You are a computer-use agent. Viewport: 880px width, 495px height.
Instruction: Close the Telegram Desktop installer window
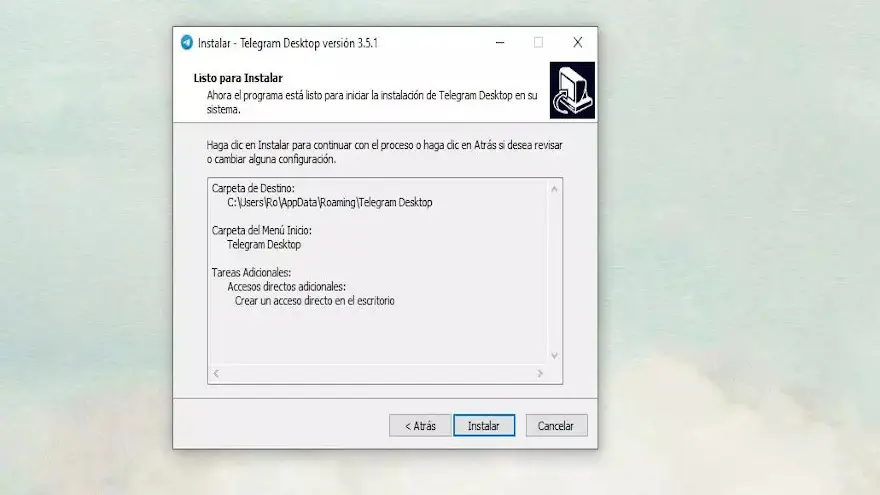[578, 43]
